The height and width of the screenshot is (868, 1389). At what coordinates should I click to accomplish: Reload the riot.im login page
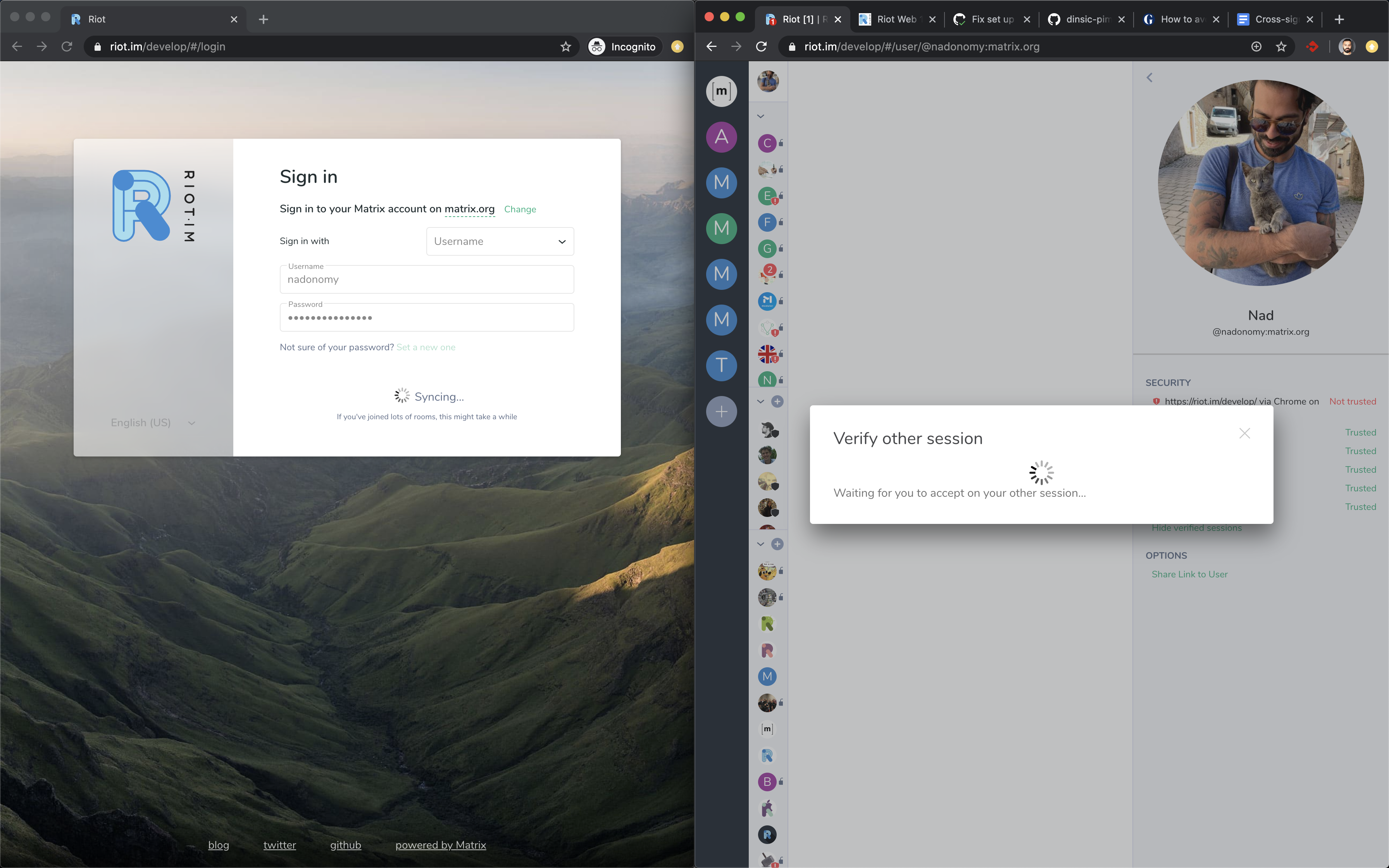pos(67,46)
